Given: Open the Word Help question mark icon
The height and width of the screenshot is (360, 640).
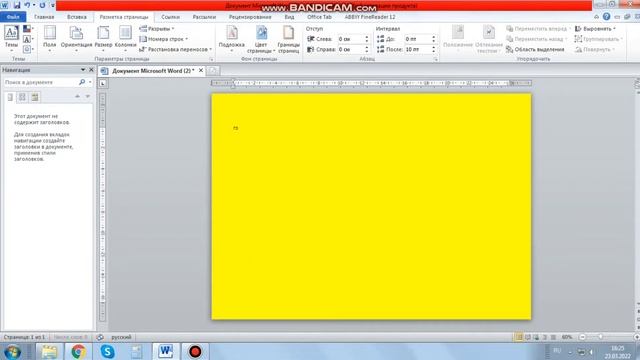Looking at the screenshot, I should (607, 17).
